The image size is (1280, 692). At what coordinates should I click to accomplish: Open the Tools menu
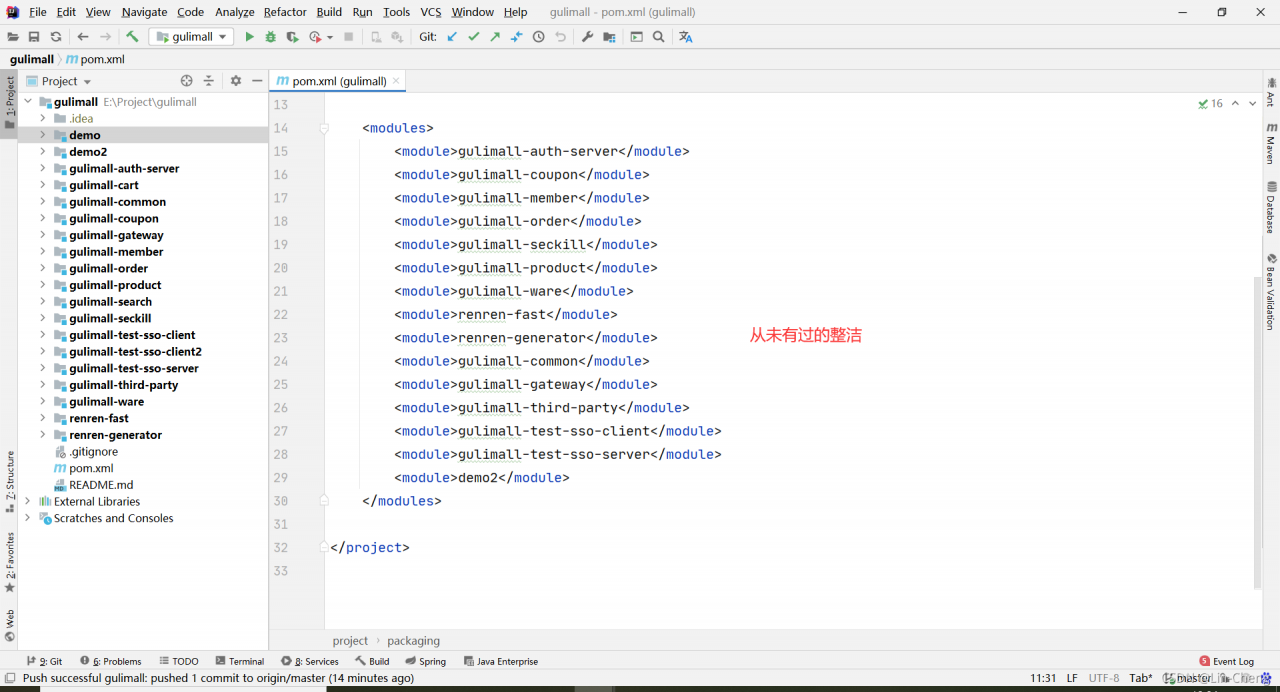coord(397,12)
